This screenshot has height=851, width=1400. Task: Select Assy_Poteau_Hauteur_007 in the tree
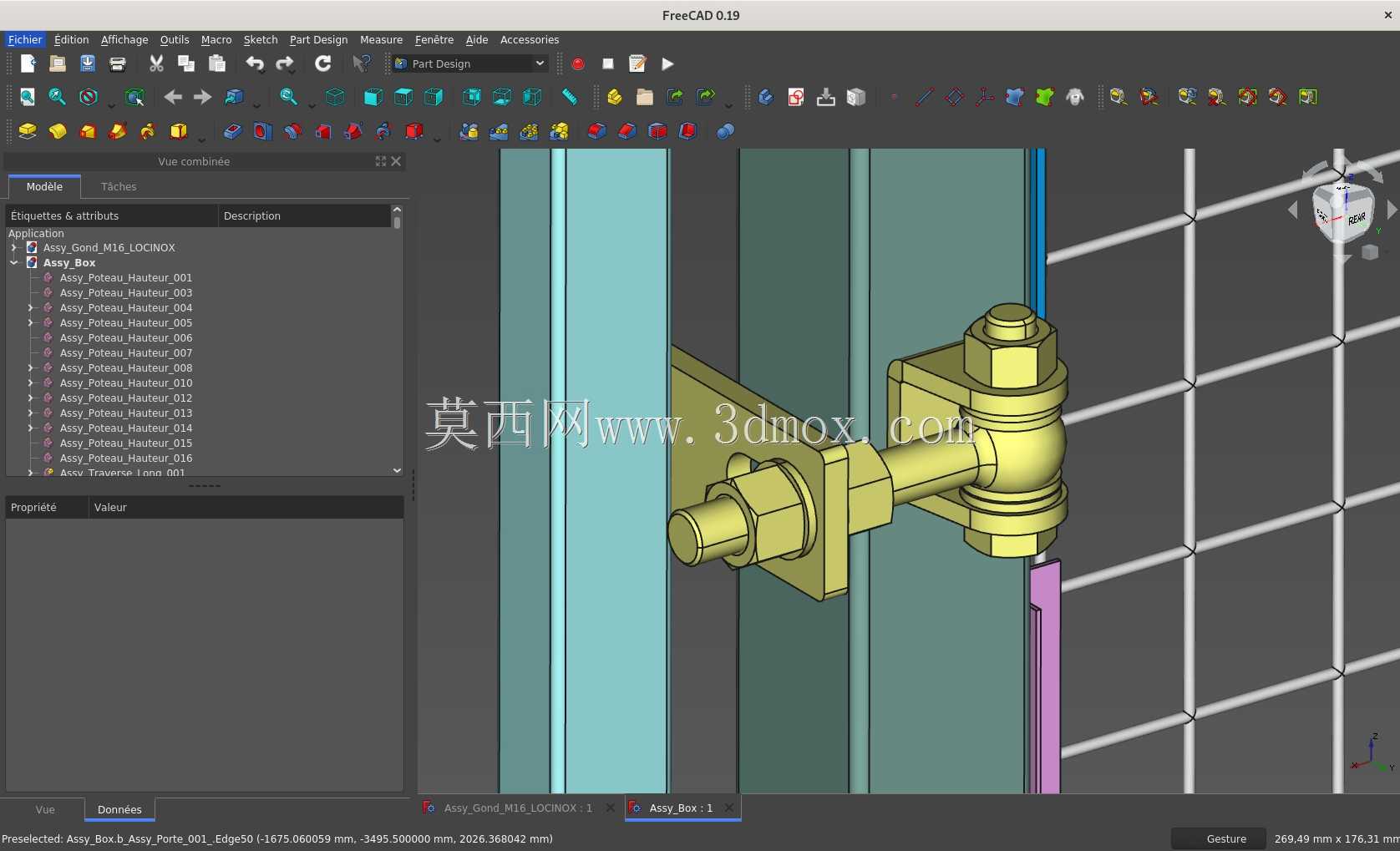tap(126, 353)
